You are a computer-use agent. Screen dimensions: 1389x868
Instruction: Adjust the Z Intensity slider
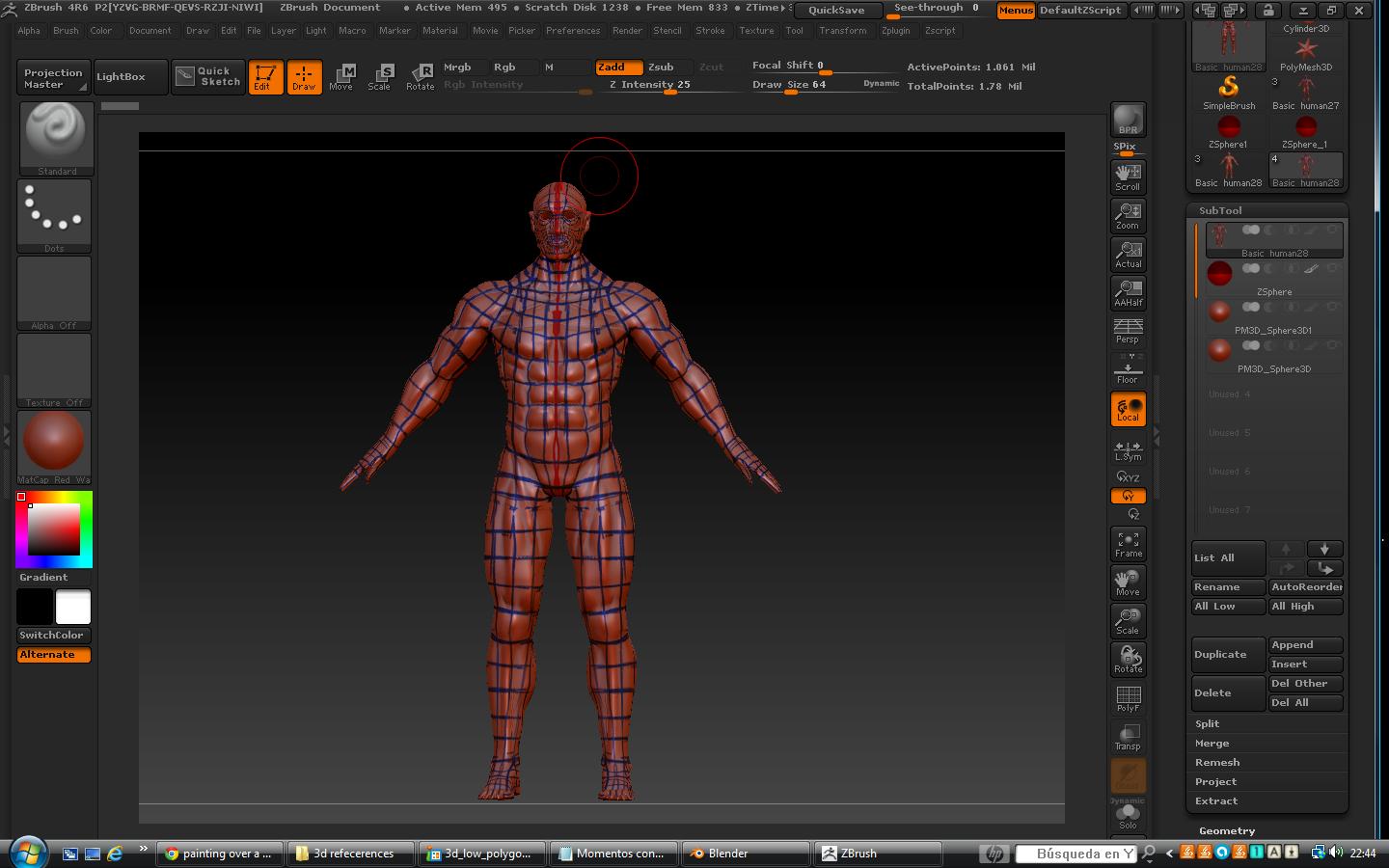(x=669, y=86)
